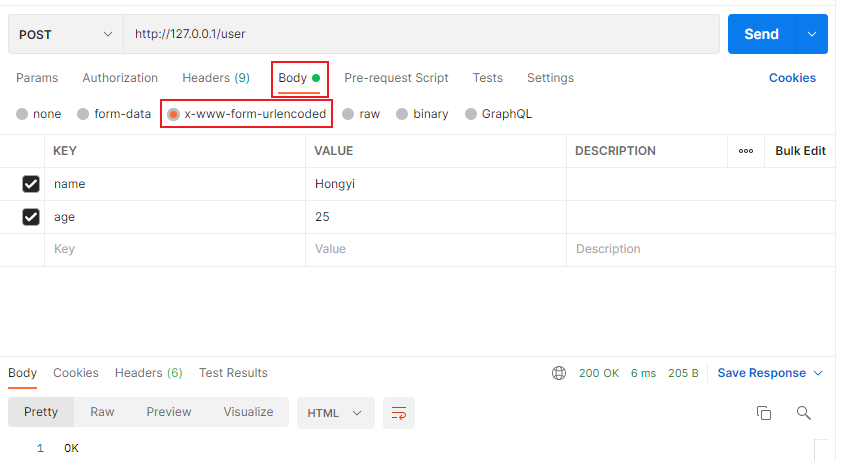Viewport: 842px width, 461px height.
Task: Open the three-dots column options menu
Action: [x=746, y=151]
